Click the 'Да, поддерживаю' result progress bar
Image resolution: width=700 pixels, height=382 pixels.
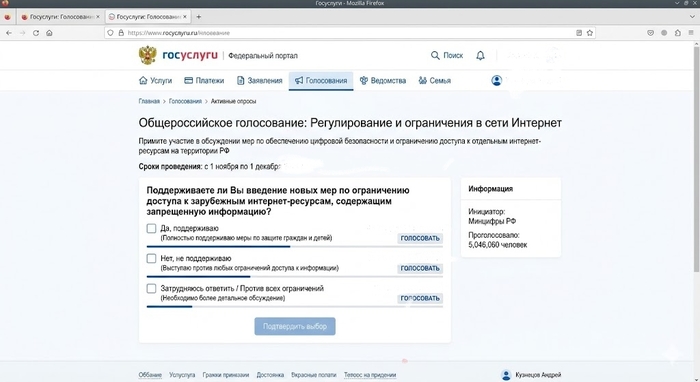(x=295, y=246)
